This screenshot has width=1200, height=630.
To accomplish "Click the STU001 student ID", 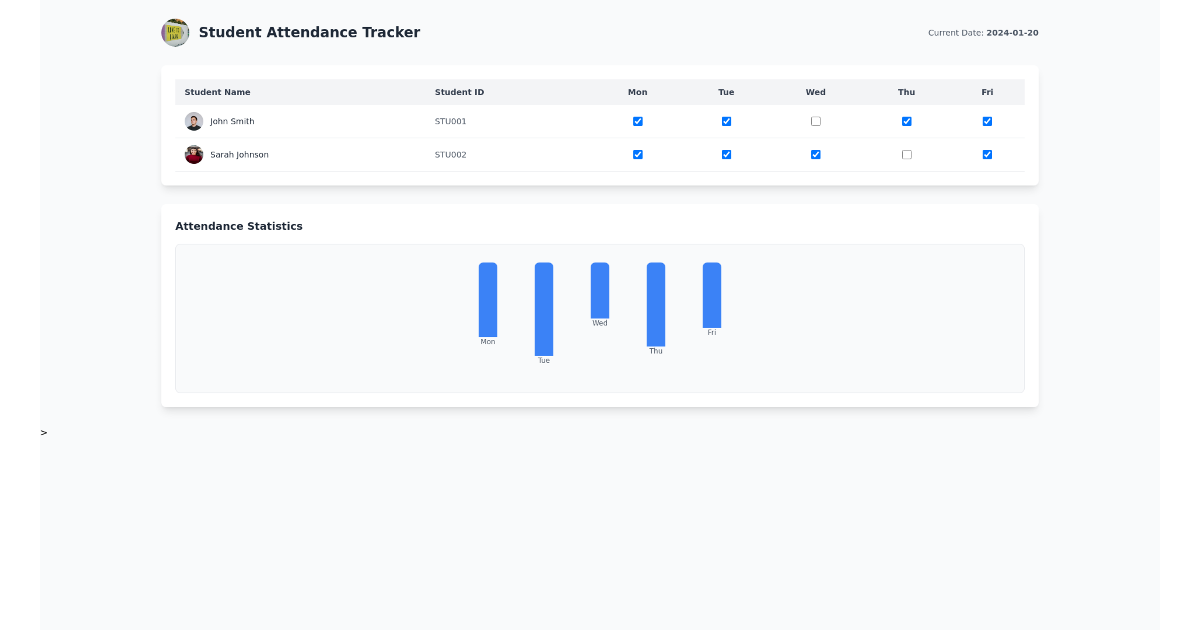I will tap(450, 121).
